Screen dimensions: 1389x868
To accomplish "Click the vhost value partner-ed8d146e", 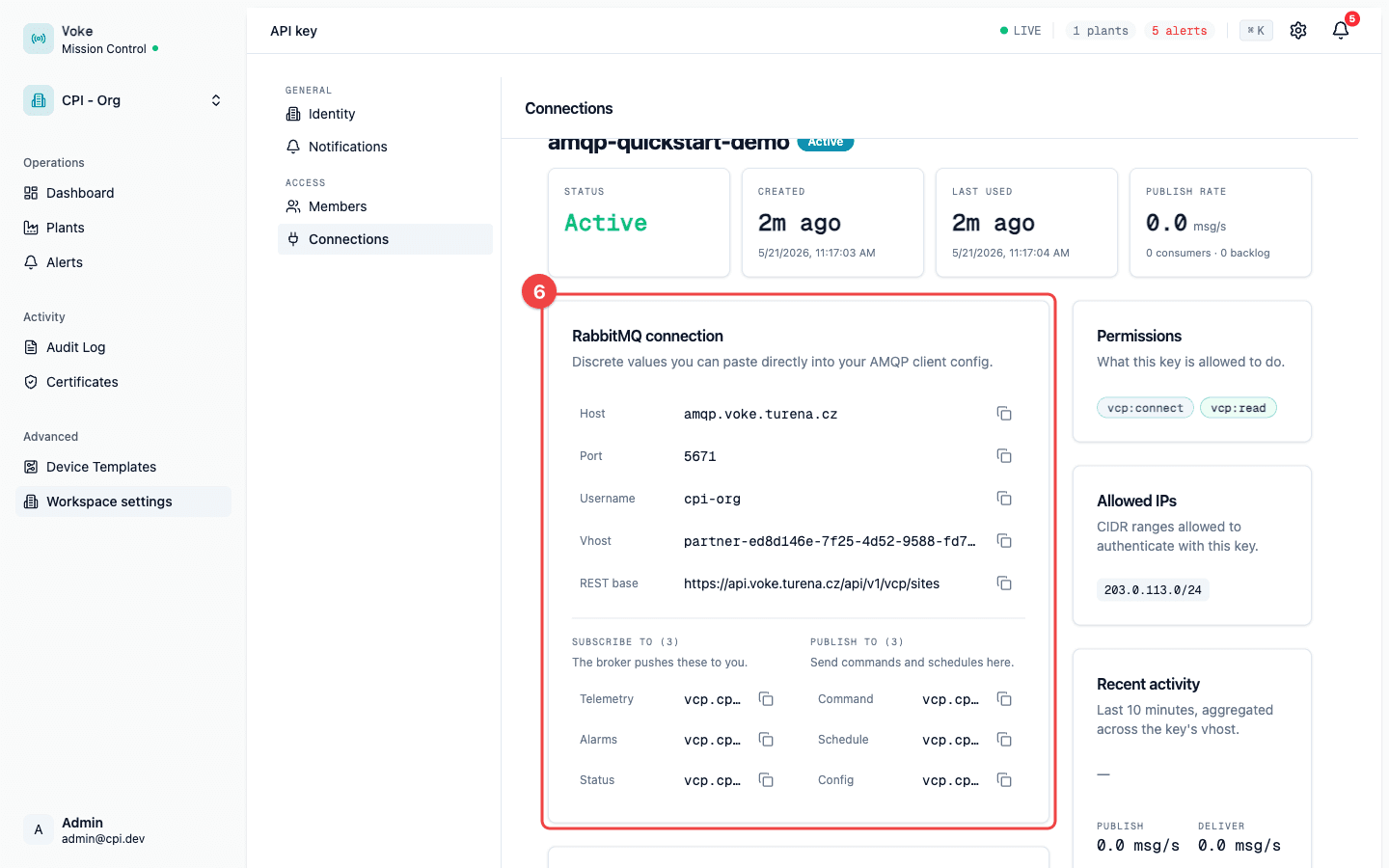I will tap(830, 541).
